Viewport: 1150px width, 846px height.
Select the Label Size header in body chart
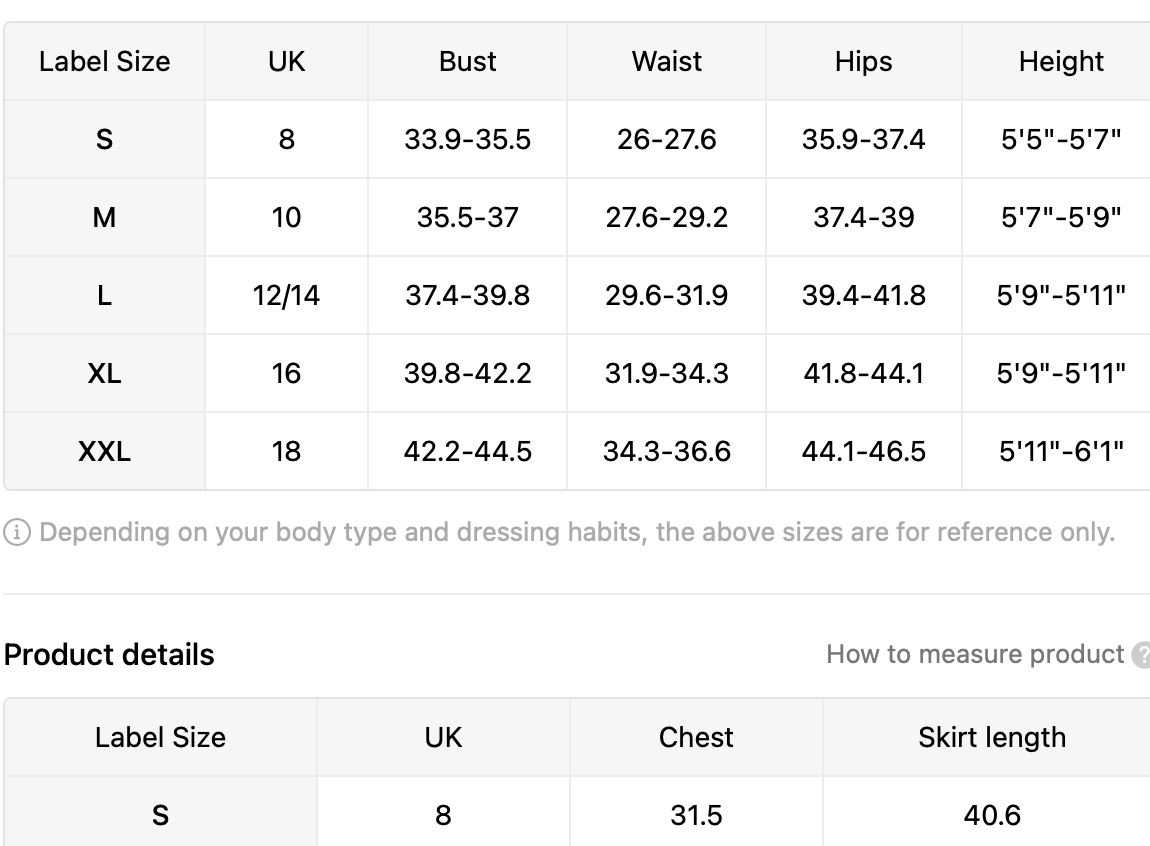coord(104,62)
